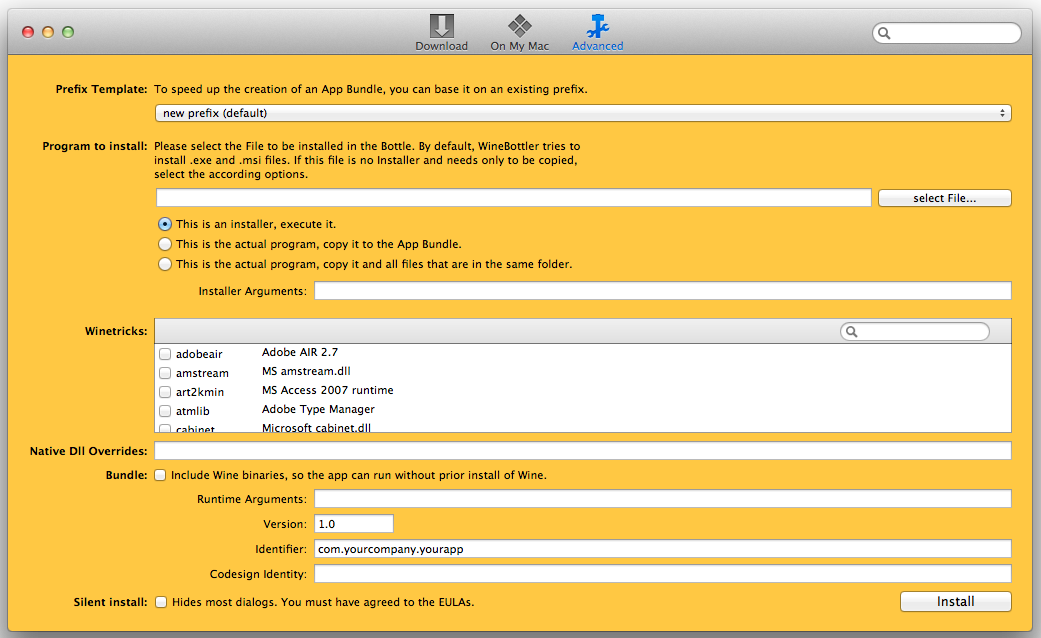Screen dimensions: 1041x638
Task: Select the 'Adobe Type Manager' row text
Action: (318, 410)
